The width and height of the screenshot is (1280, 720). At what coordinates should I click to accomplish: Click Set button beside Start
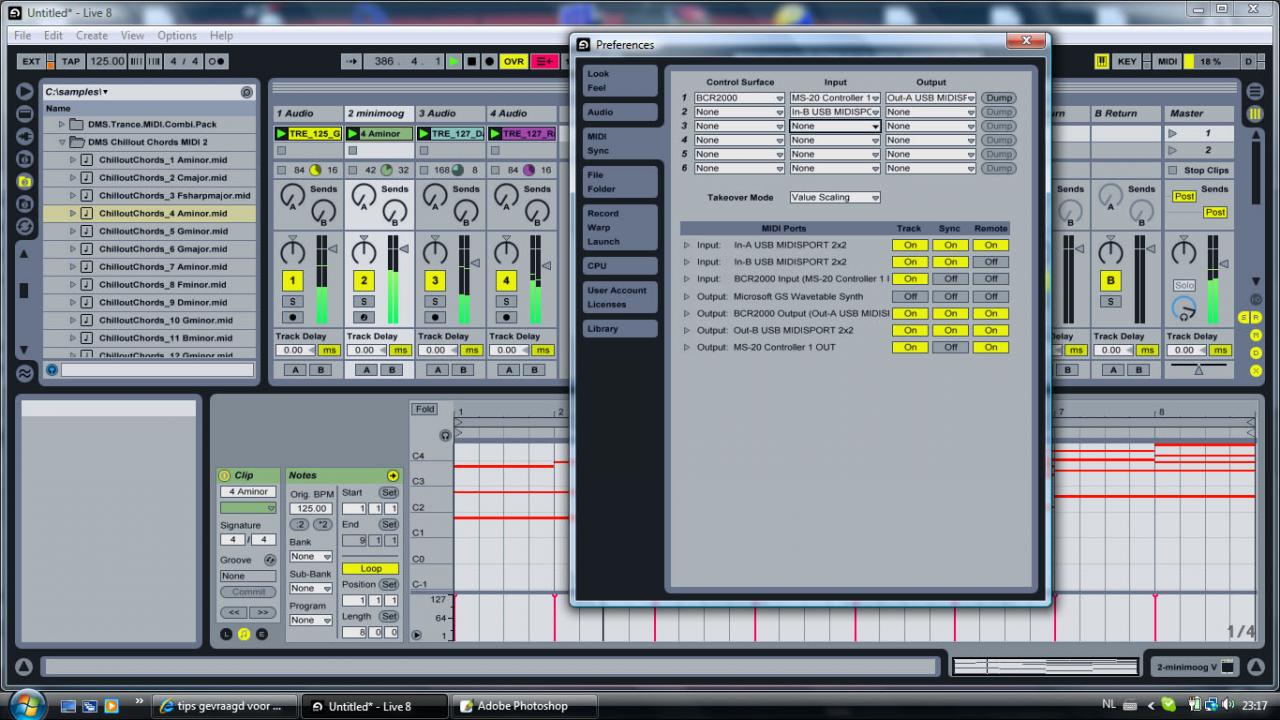[x=389, y=493]
